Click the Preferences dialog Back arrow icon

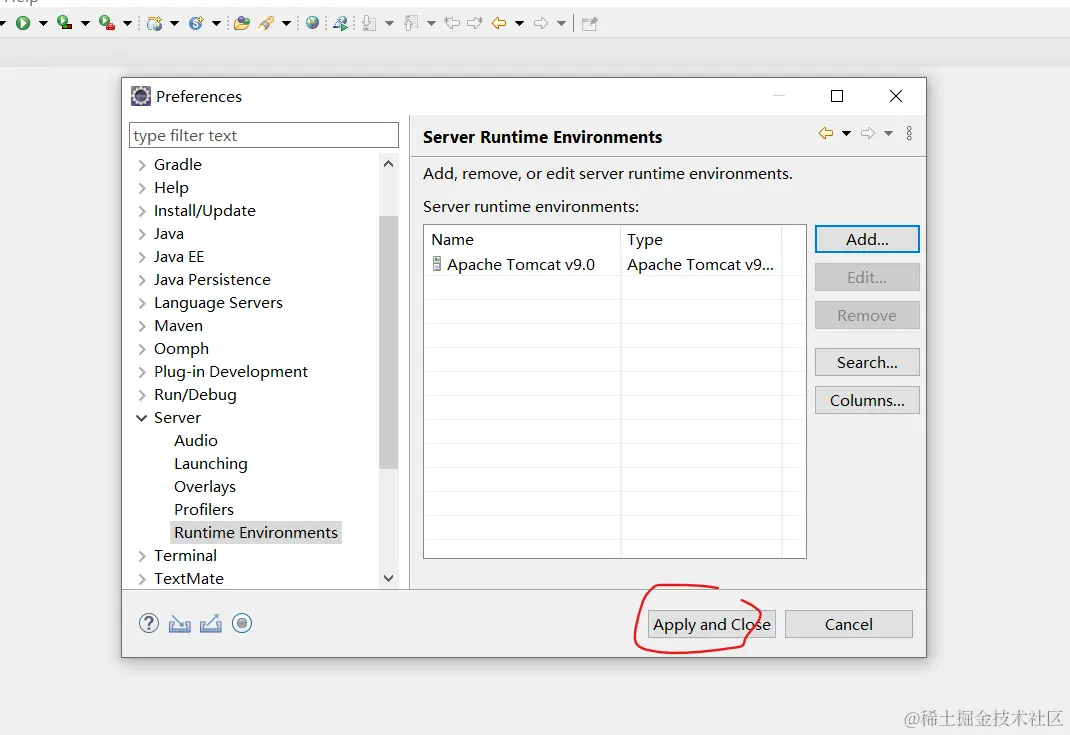tap(826, 133)
